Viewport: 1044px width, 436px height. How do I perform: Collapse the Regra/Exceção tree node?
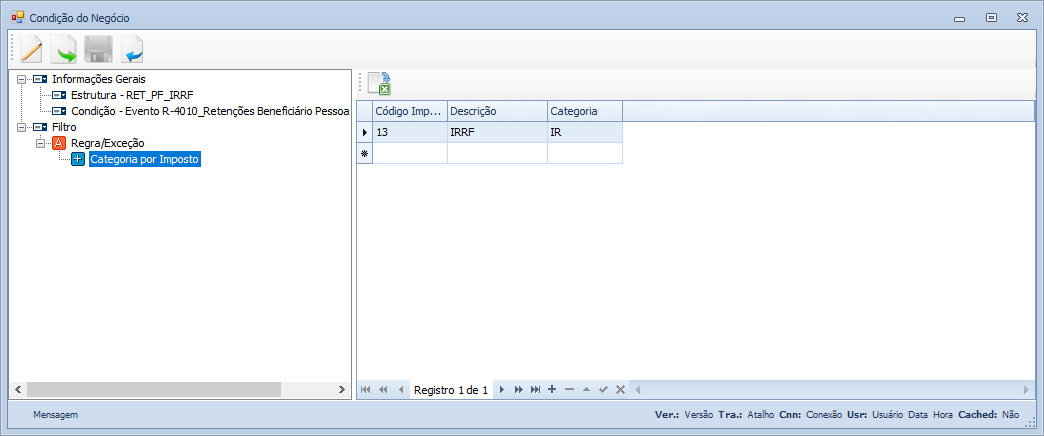tap(41, 143)
